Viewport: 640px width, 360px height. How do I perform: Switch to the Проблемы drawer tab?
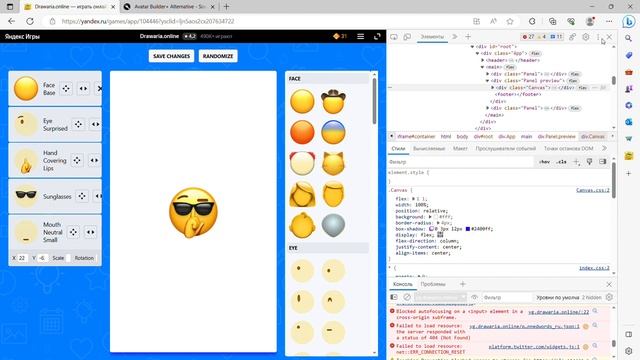433,284
